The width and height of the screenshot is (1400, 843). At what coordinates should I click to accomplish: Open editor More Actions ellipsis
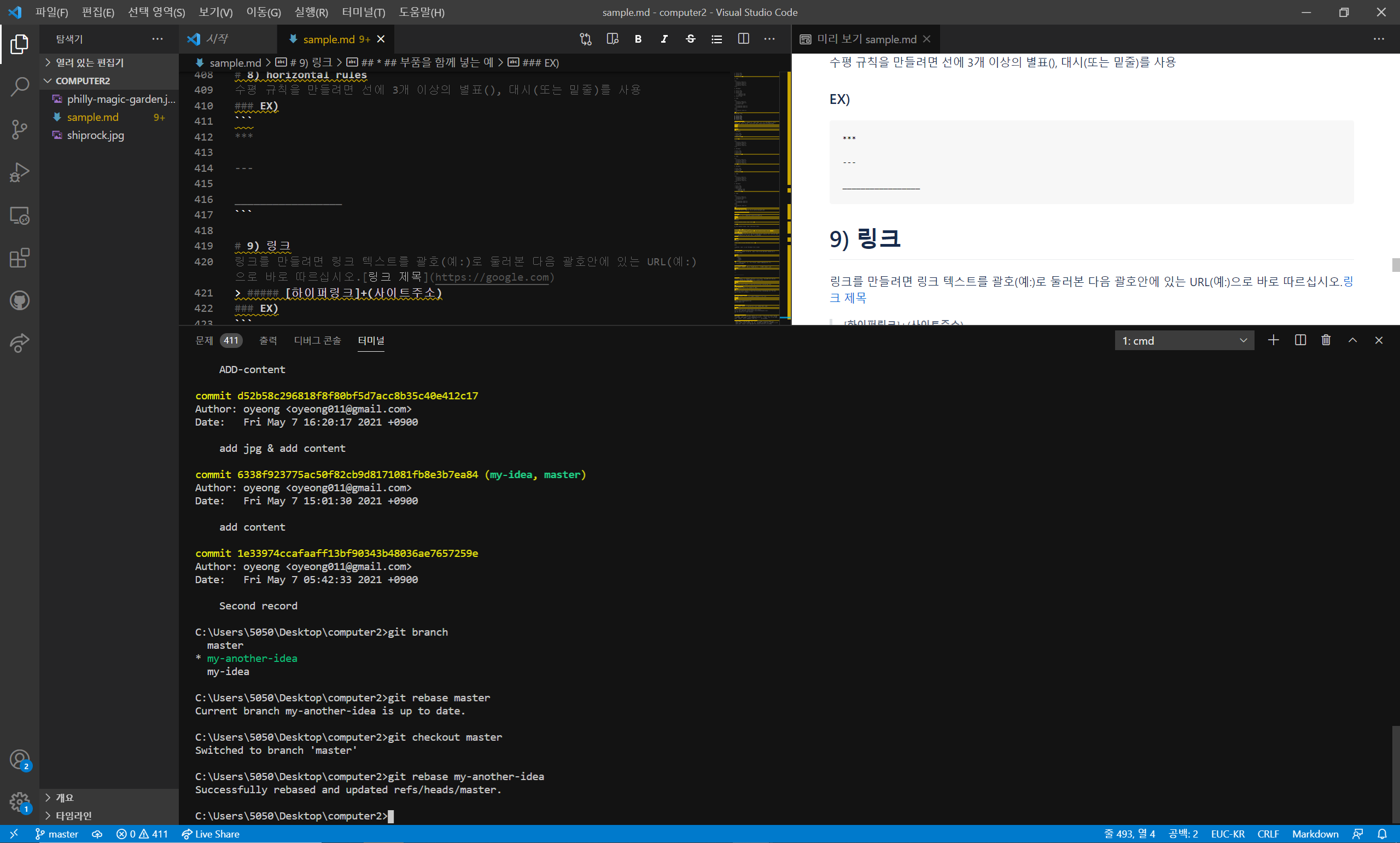click(769, 39)
